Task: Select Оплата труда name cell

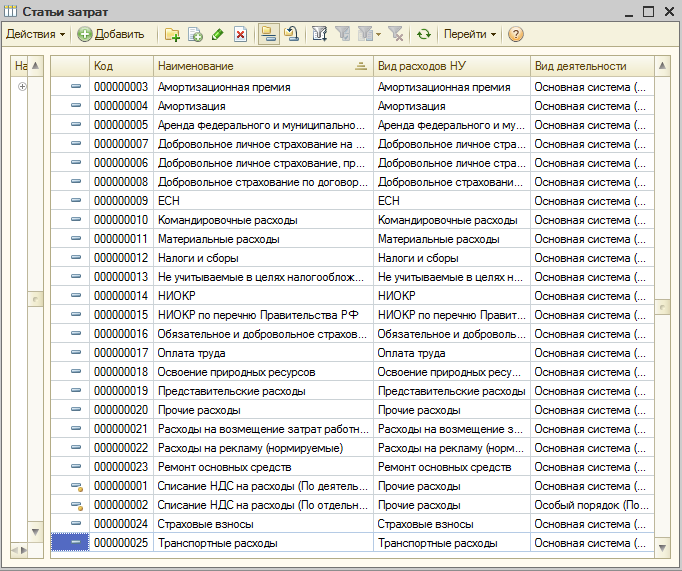Action: coord(263,353)
